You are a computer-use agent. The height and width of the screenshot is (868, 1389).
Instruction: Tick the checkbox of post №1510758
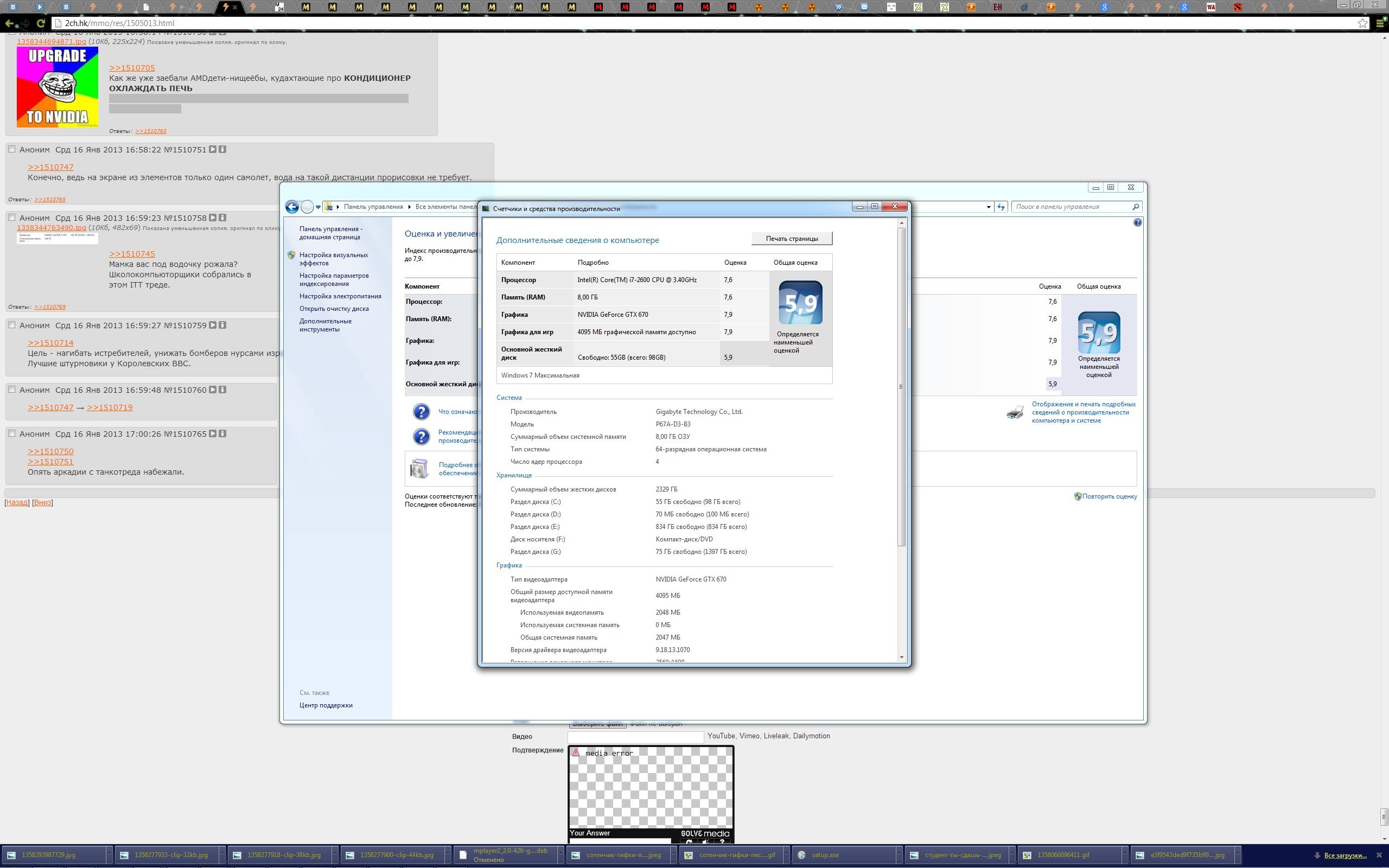(11, 218)
